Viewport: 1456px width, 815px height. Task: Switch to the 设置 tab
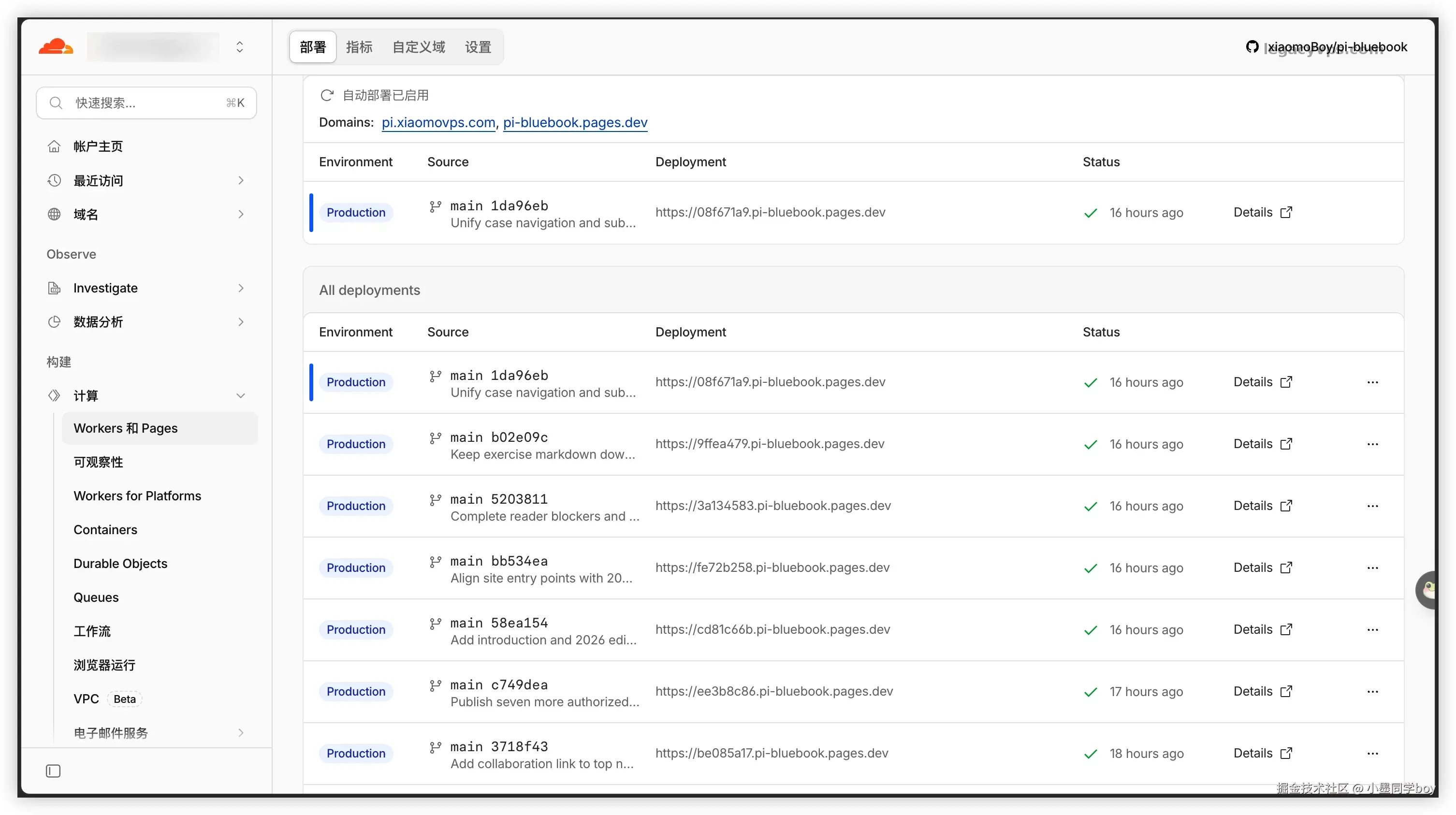point(478,47)
